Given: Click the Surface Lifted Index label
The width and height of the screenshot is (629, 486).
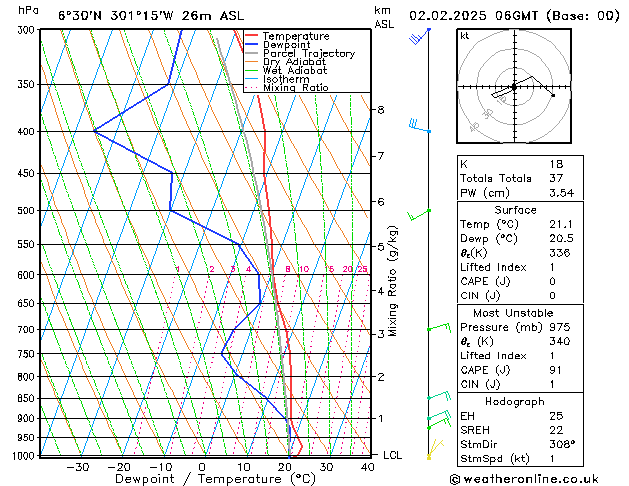Looking at the screenshot, I should point(493,267).
